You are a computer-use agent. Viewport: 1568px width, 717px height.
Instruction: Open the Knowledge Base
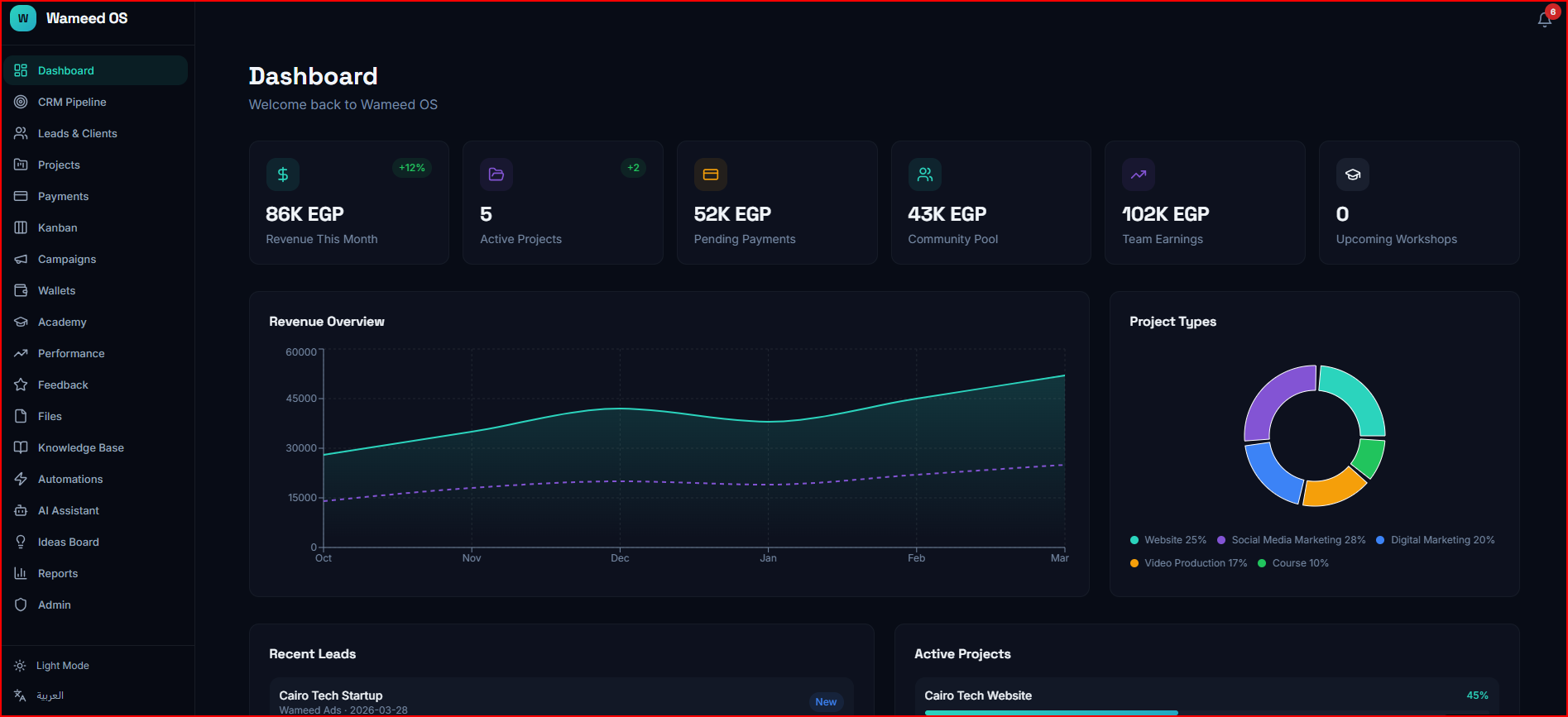tap(96, 447)
